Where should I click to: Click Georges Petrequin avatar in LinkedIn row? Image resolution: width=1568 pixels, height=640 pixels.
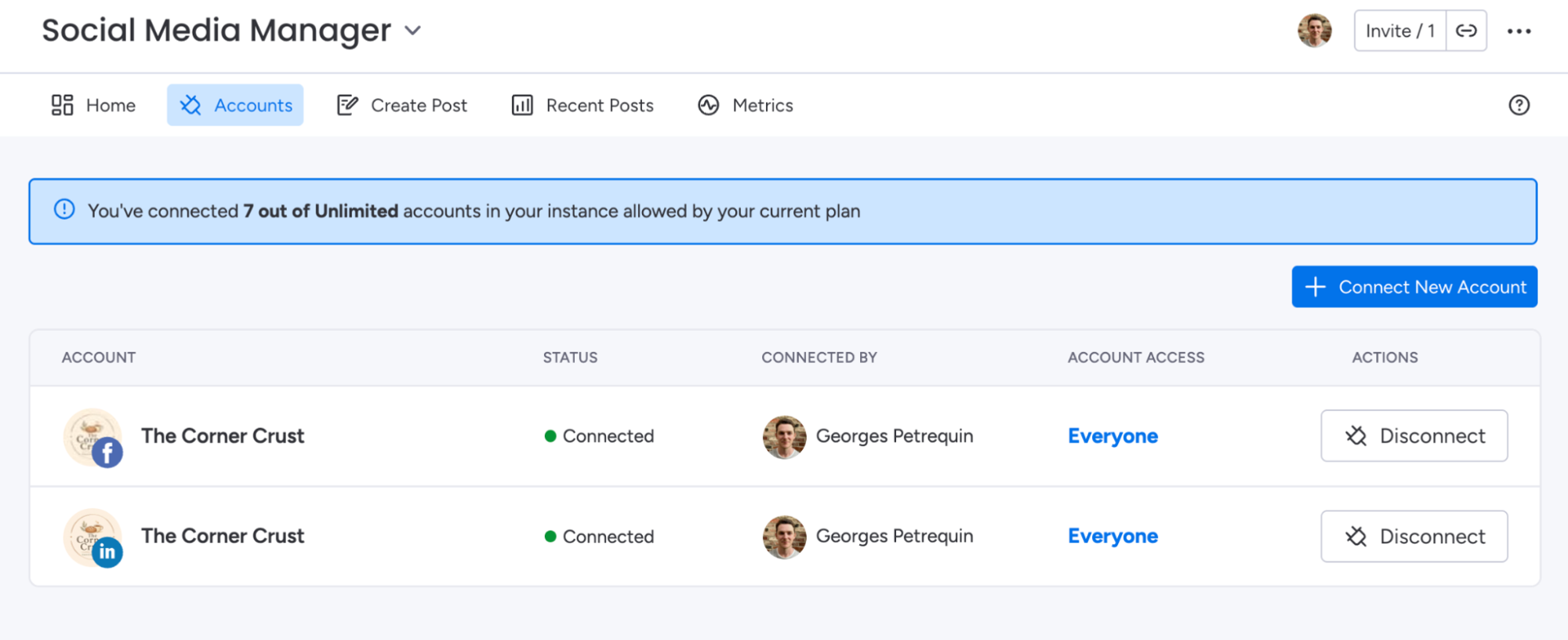[784, 537]
